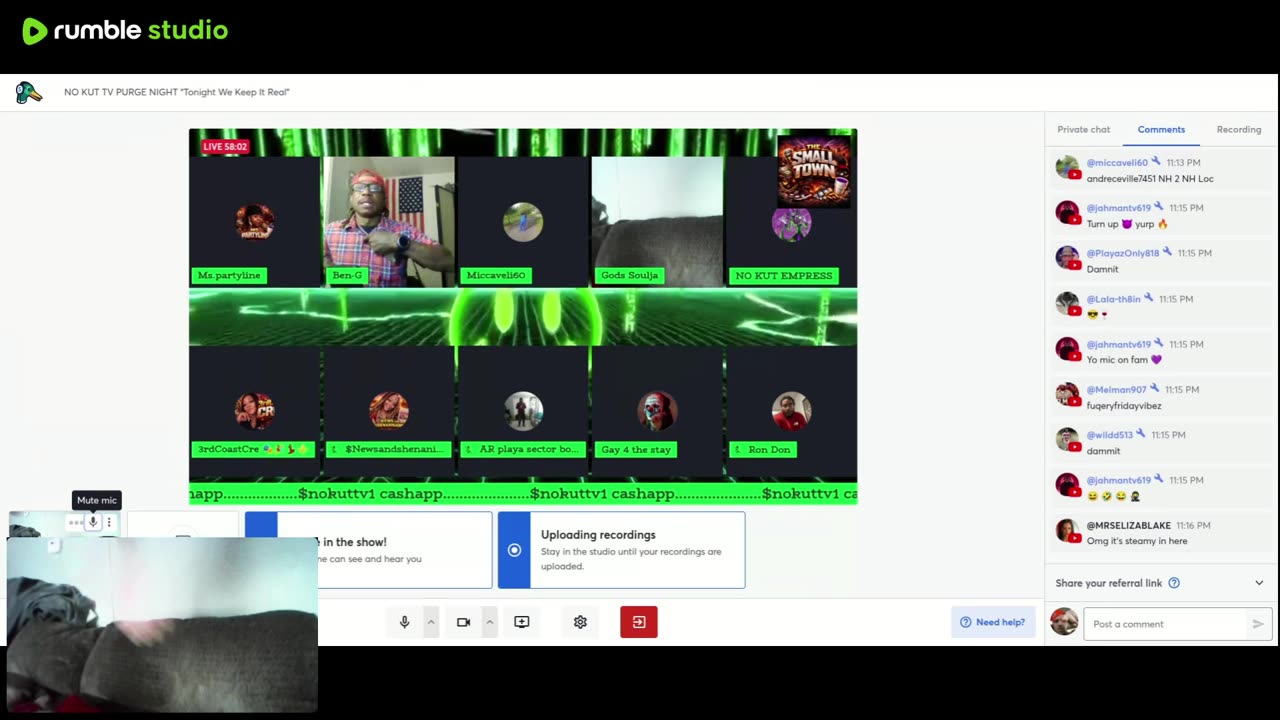Click comment text "fuqeryfridayvibez"
The width and height of the screenshot is (1280, 720).
click(1124, 406)
